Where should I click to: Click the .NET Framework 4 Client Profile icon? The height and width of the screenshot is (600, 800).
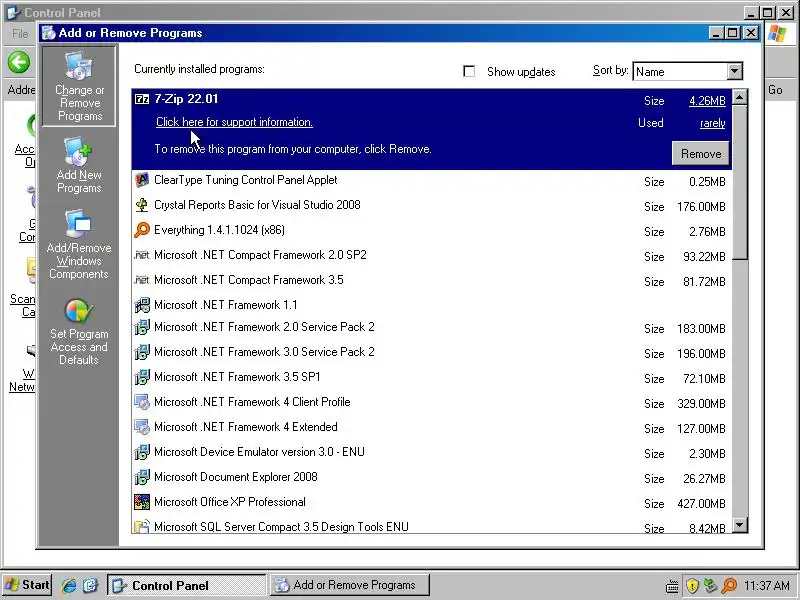(142, 402)
